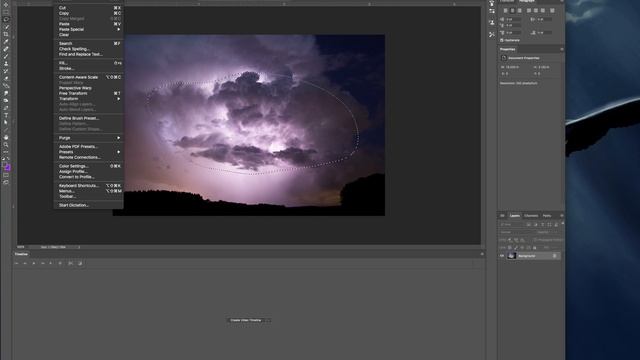Screen dimensions: 640x360
Task: Click the Document Properties icon
Action: point(504,58)
